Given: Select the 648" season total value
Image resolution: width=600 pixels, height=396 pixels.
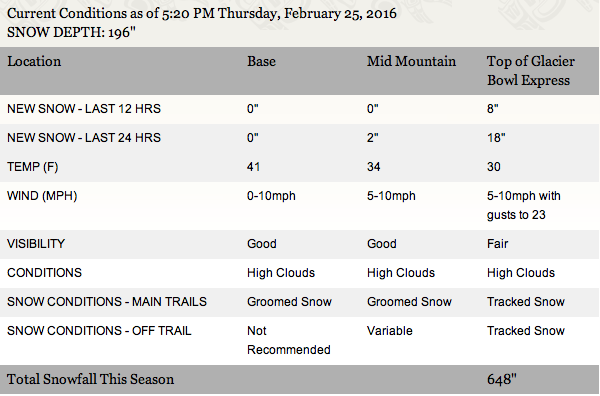Looking at the screenshot, I should coord(502,380).
